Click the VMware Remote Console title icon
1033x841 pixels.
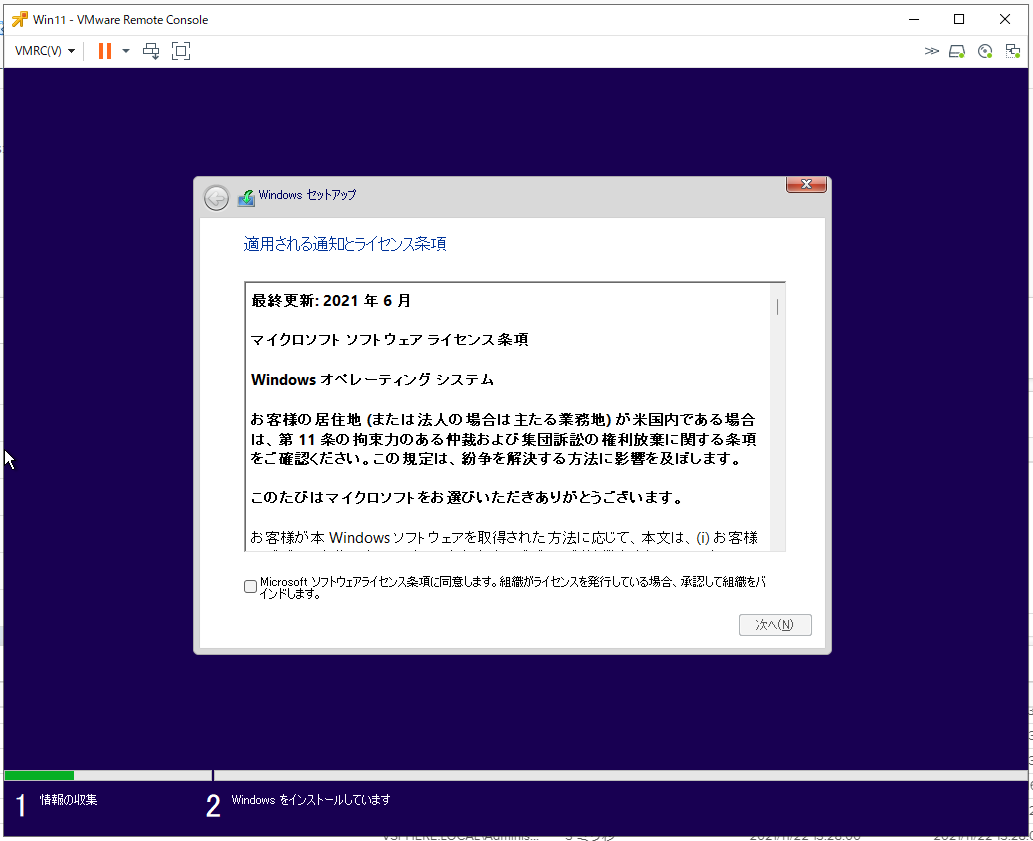[19, 19]
